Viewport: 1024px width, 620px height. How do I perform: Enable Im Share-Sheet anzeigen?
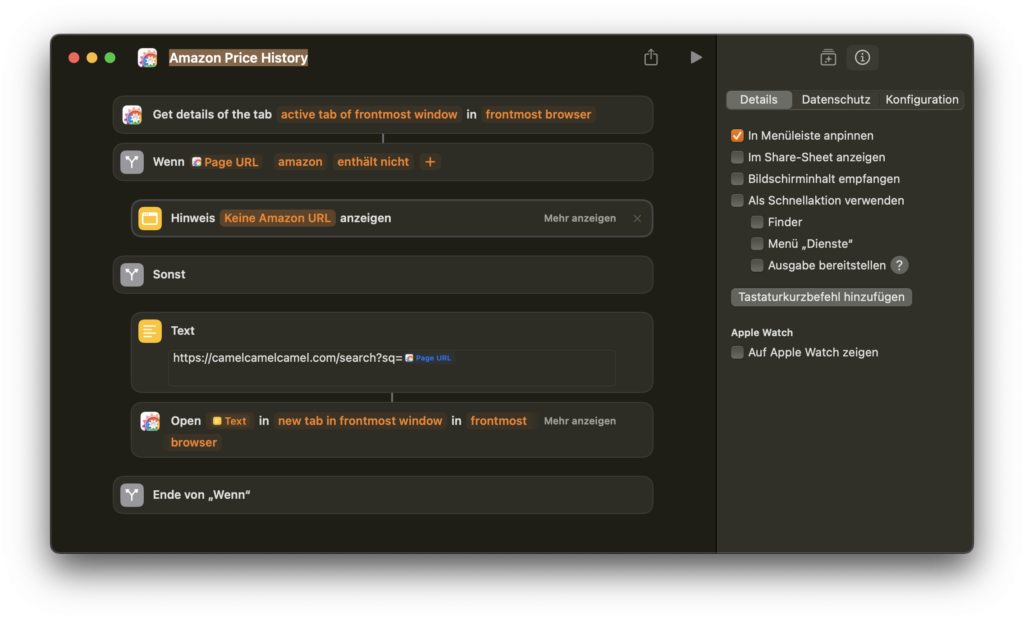[x=737, y=157]
